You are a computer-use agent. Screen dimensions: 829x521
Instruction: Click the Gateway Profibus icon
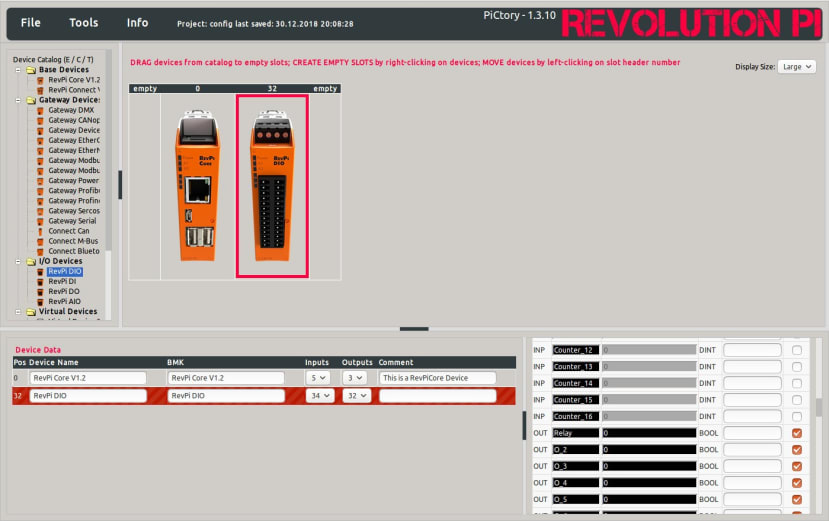click(40, 190)
